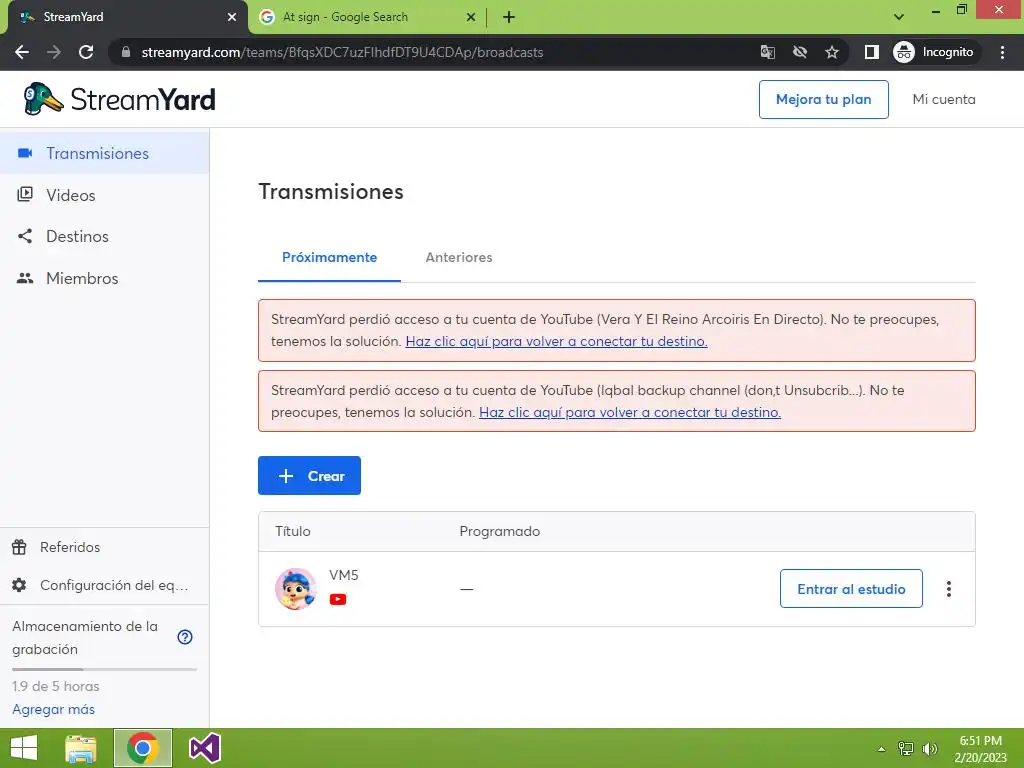Image resolution: width=1024 pixels, height=768 pixels.
Task: Click the Mejora tu plan button
Action: 824,99
